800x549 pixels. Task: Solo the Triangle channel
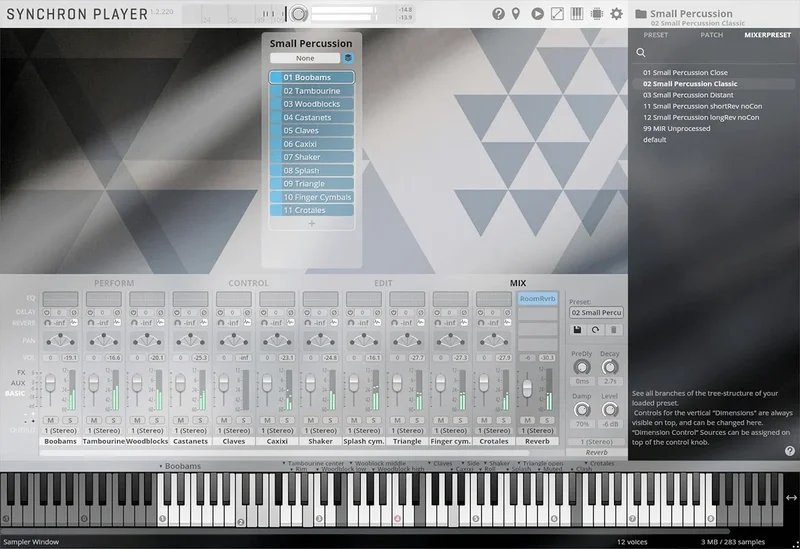pos(417,420)
